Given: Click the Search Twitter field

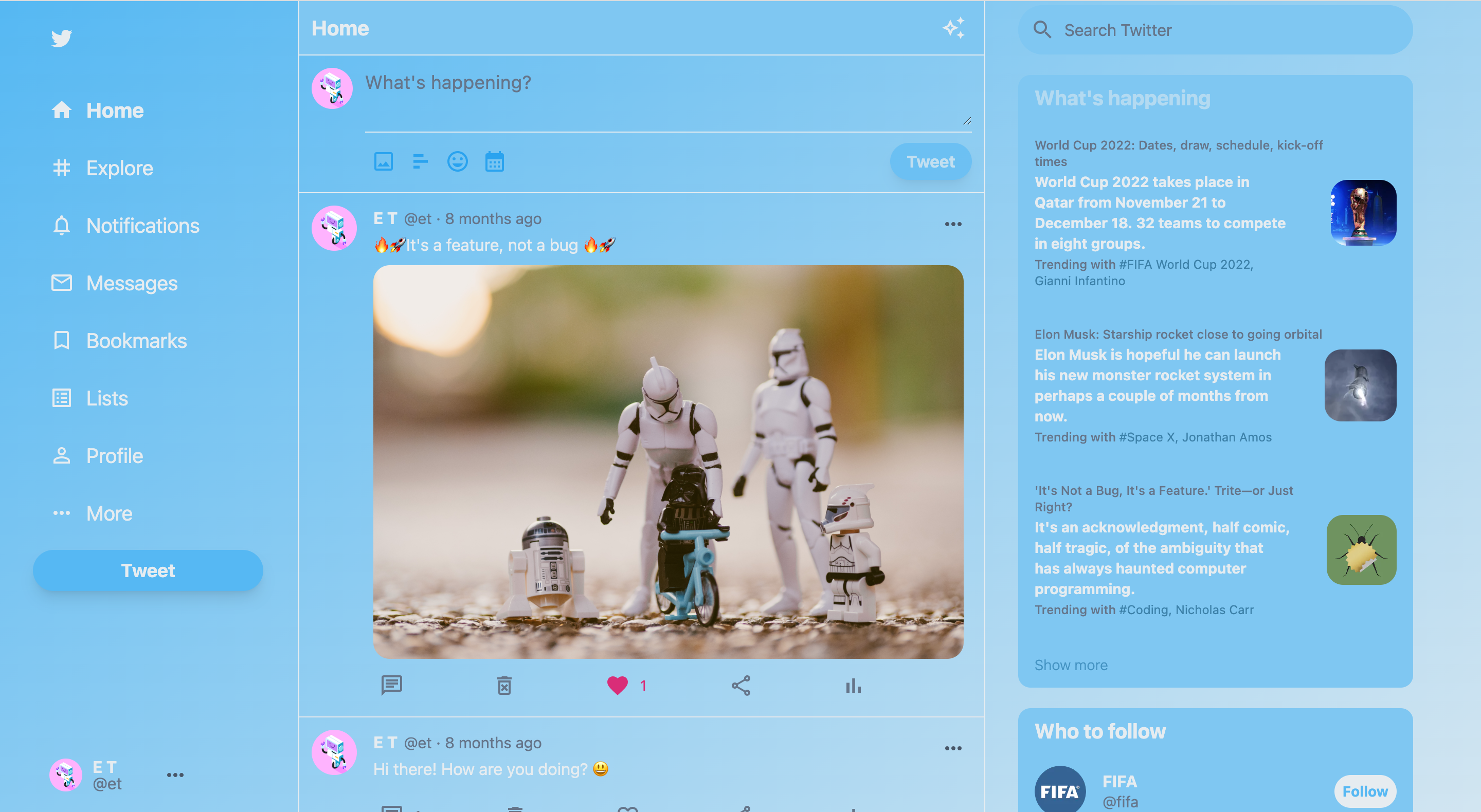Looking at the screenshot, I should [1215, 30].
